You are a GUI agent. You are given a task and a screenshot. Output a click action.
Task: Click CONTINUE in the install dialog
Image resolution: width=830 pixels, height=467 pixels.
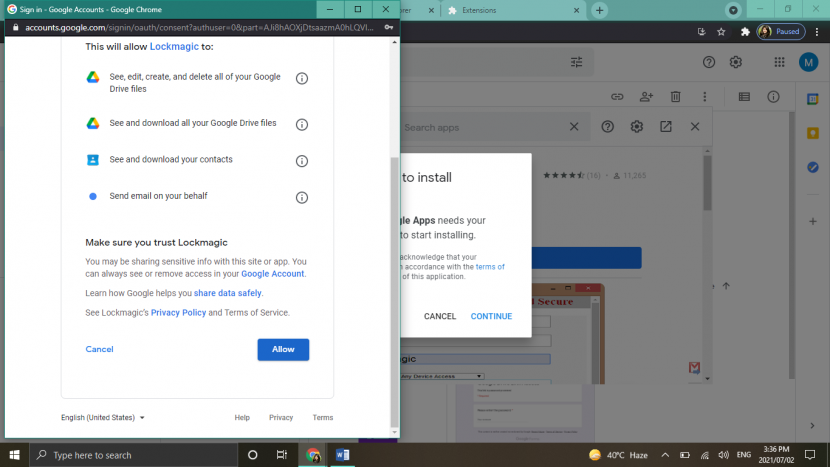[x=491, y=316]
